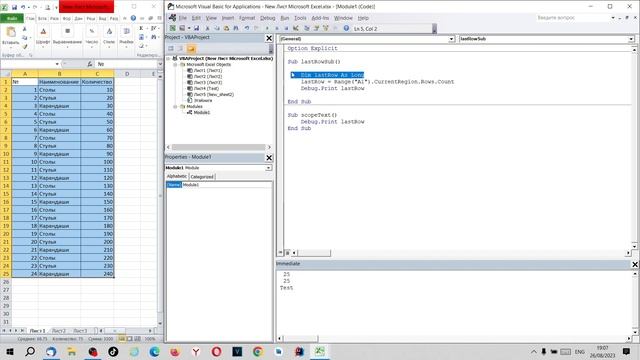Click Excel Format Painter brush icon
This screenshot has width=640, height=360.
24,47
